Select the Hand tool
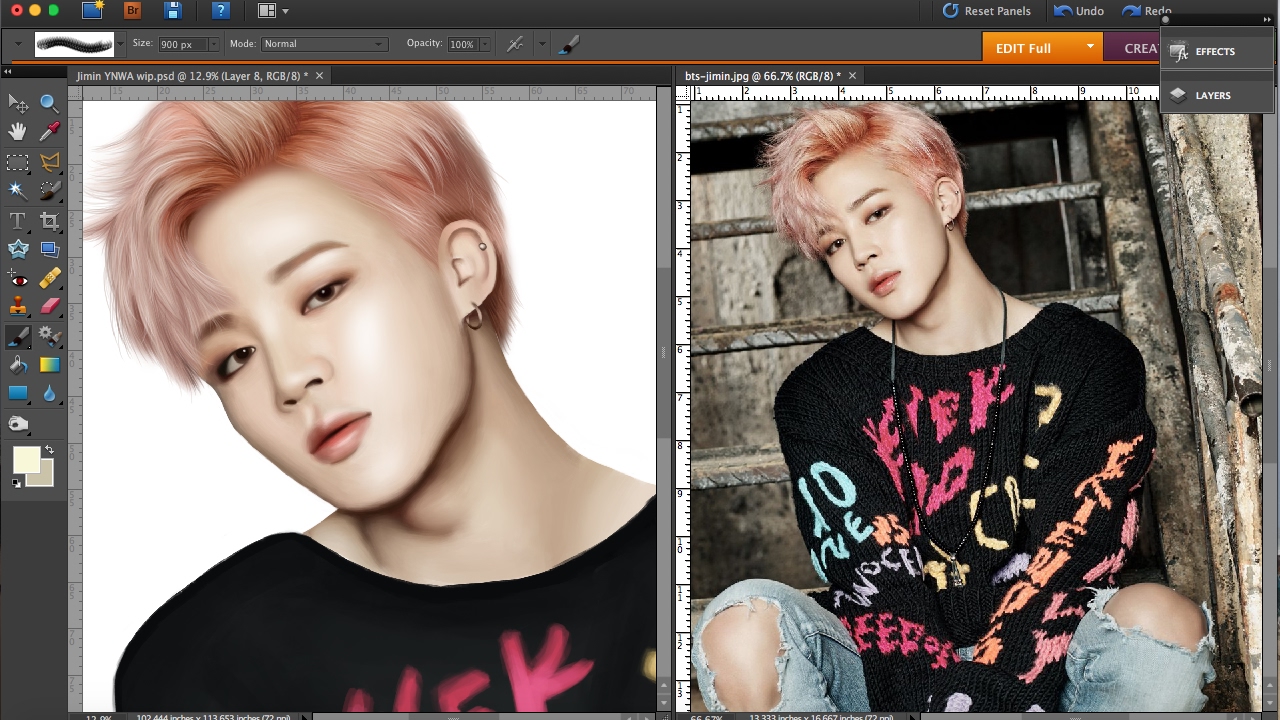The width and height of the screenshot is (1280, 720). point(18,132)
